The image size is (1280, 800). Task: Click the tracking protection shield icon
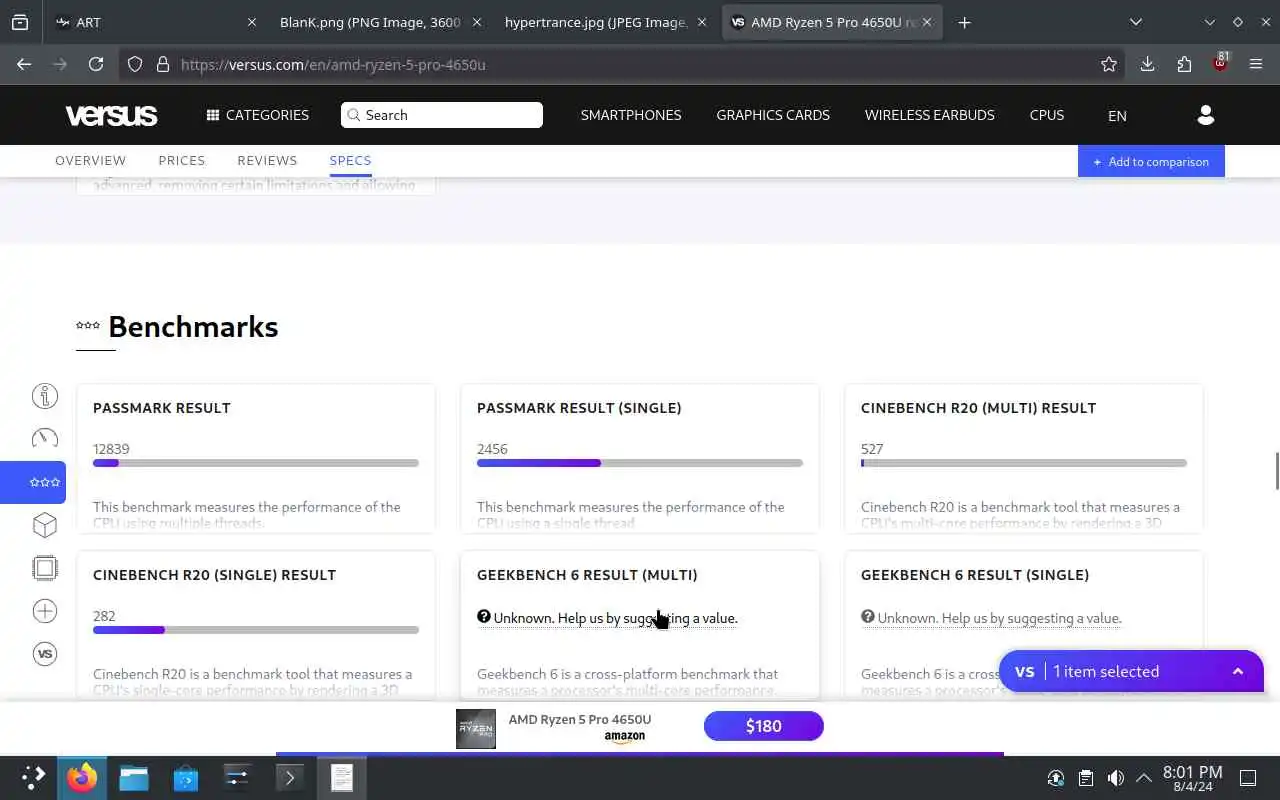pyautogui.click(x=135, y=64)
